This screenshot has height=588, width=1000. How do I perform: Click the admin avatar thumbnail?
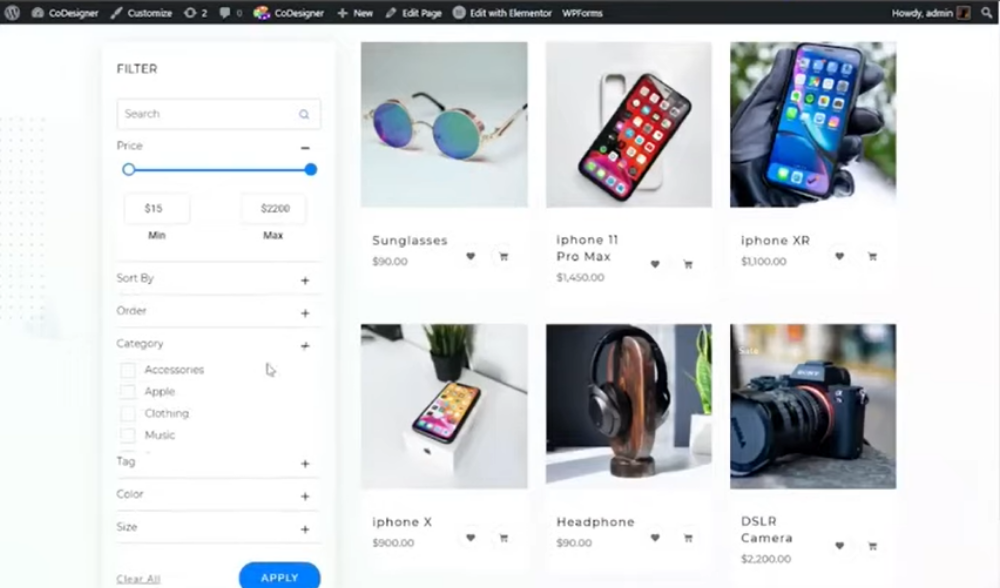[963, 13]
